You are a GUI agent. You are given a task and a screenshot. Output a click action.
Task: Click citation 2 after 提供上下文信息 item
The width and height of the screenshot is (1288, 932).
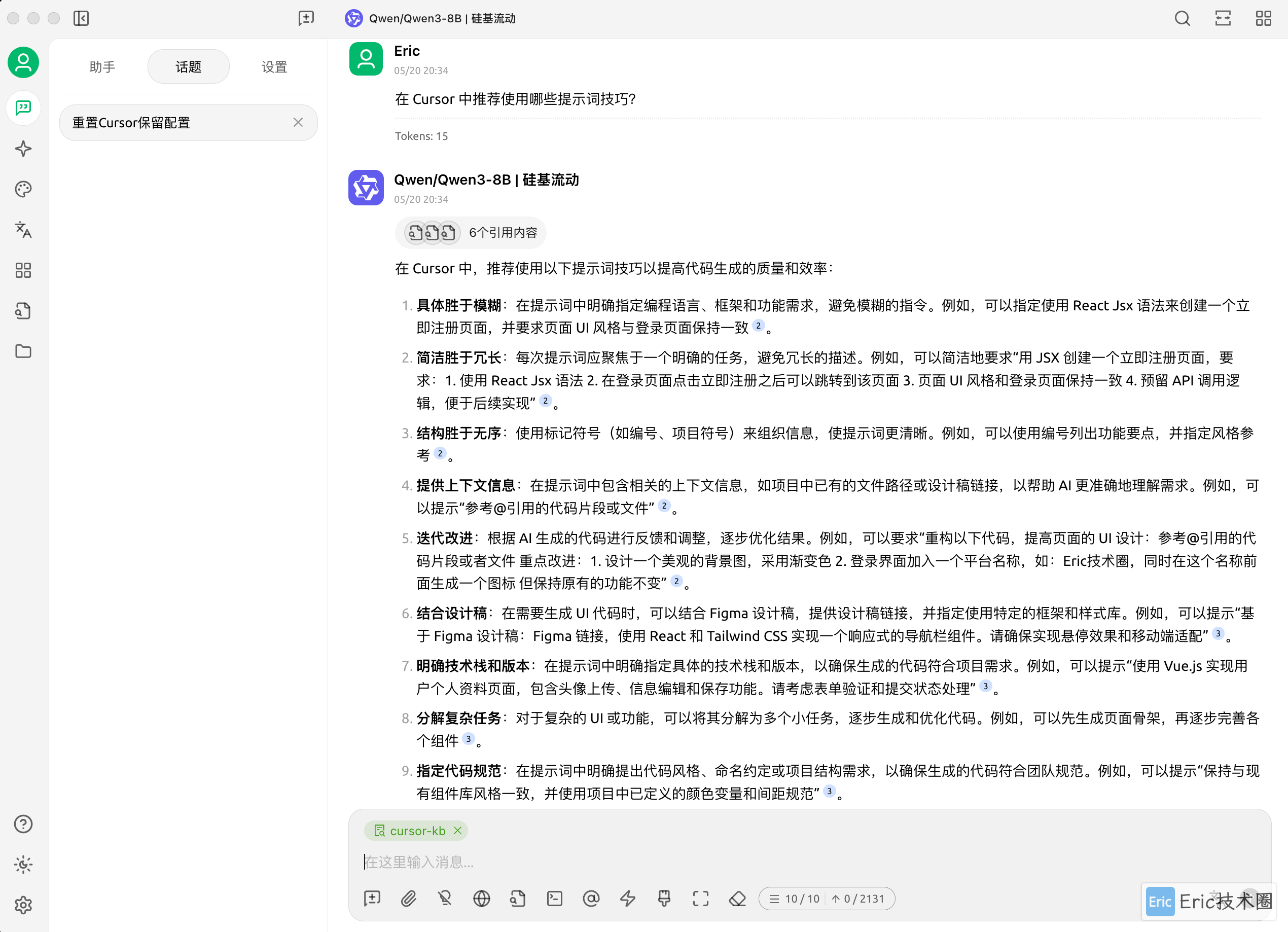[x=664, y=506]
